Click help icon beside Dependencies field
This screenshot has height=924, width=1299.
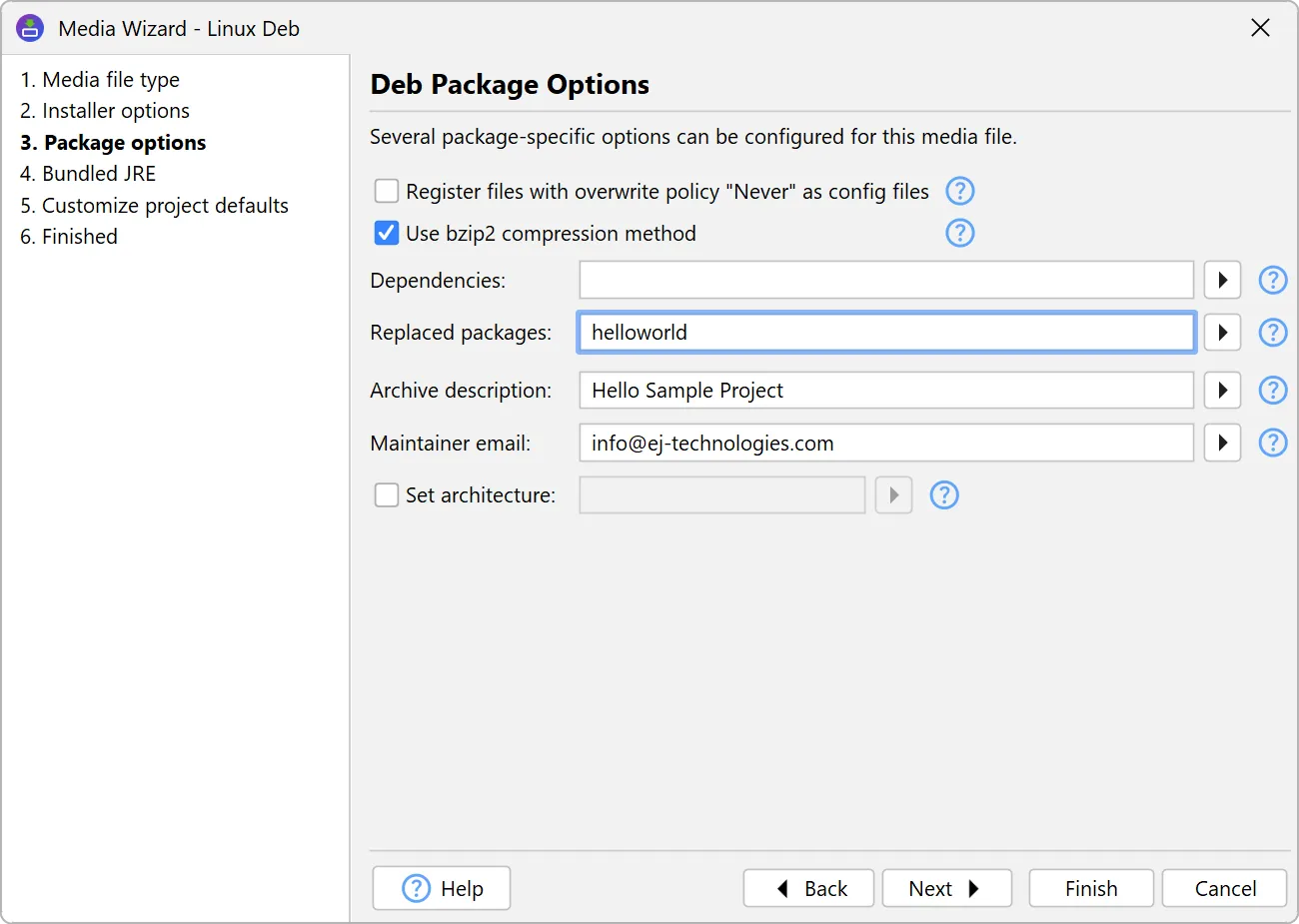click(x=1272, y=281)
